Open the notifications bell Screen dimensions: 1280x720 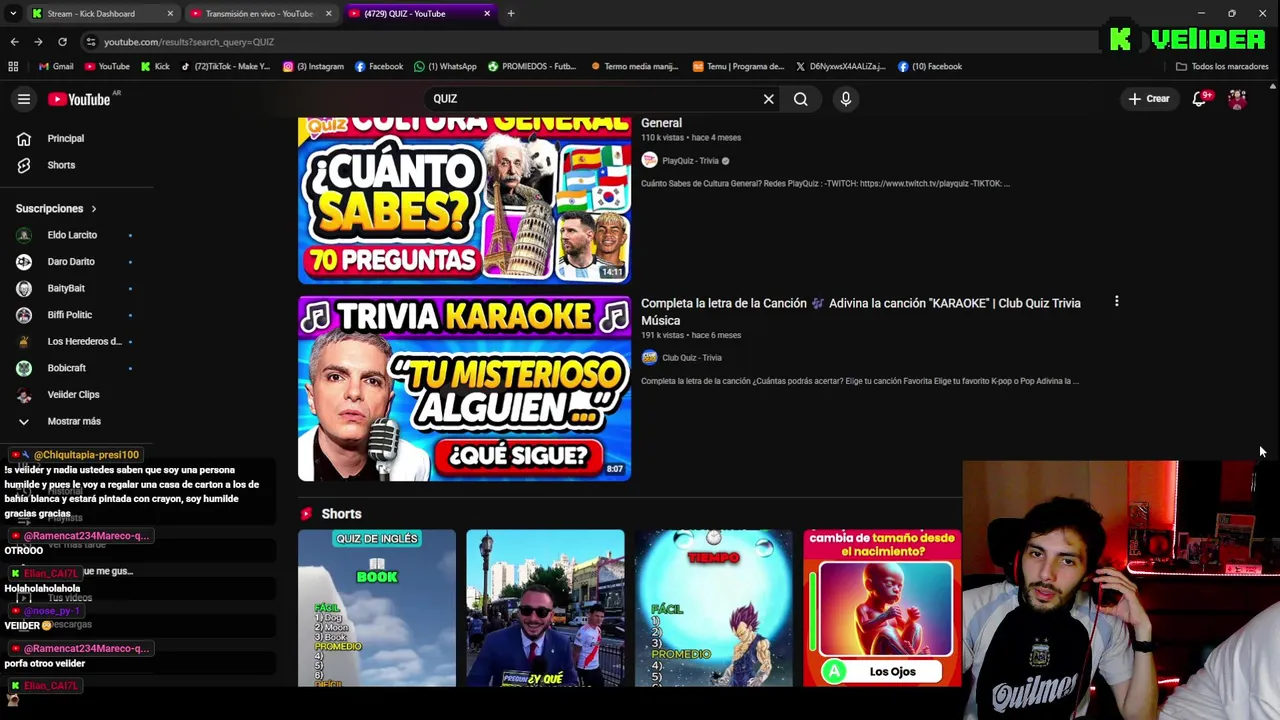[1199, 99]
